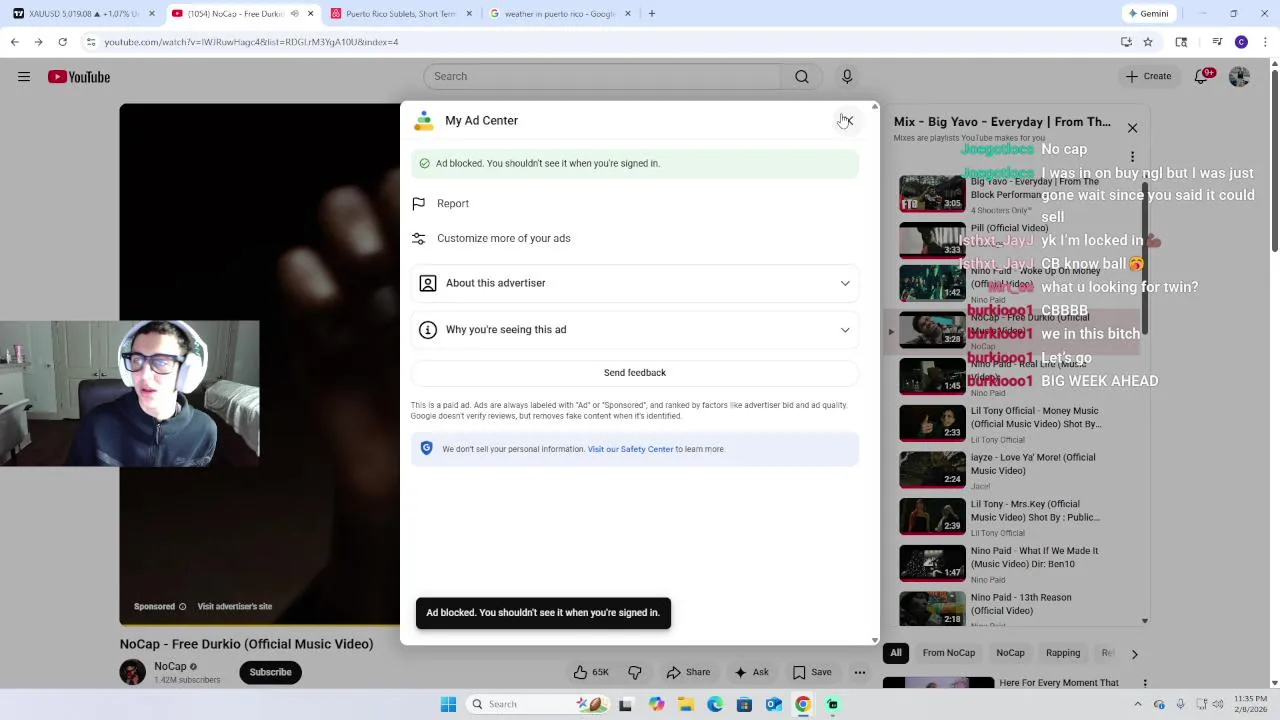
Task: Open Chrome media controls icon
Action: pyautogui.click(x=1217, y=42)
